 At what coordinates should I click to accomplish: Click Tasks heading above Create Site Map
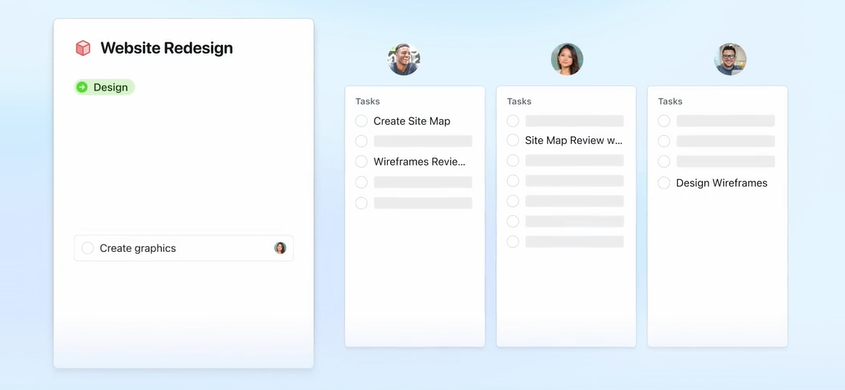pyautogui.click(x=368, y=101)
